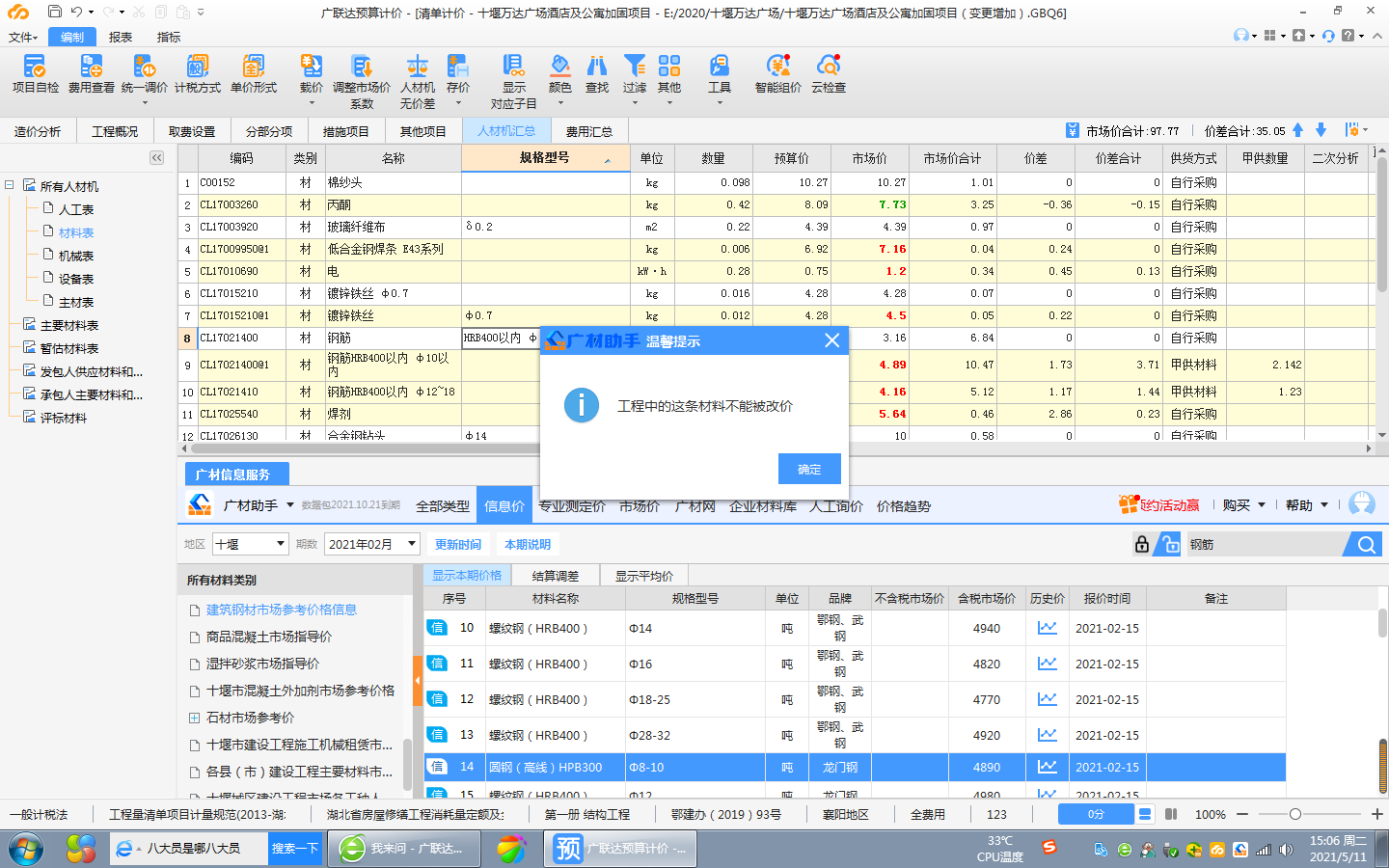Run 项目自检 project self-check
Viewport: 1389px width, 868px height.
36,74
